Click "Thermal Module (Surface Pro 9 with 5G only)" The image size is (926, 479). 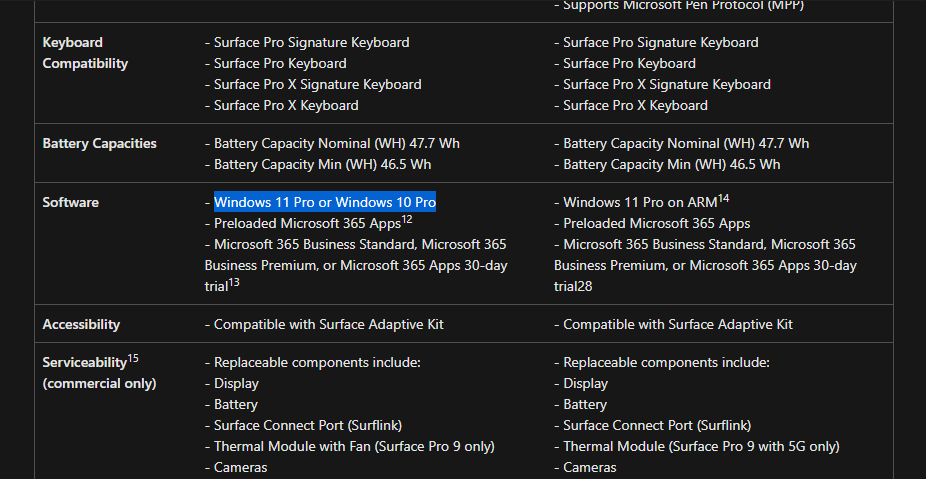tap(701, 447)
